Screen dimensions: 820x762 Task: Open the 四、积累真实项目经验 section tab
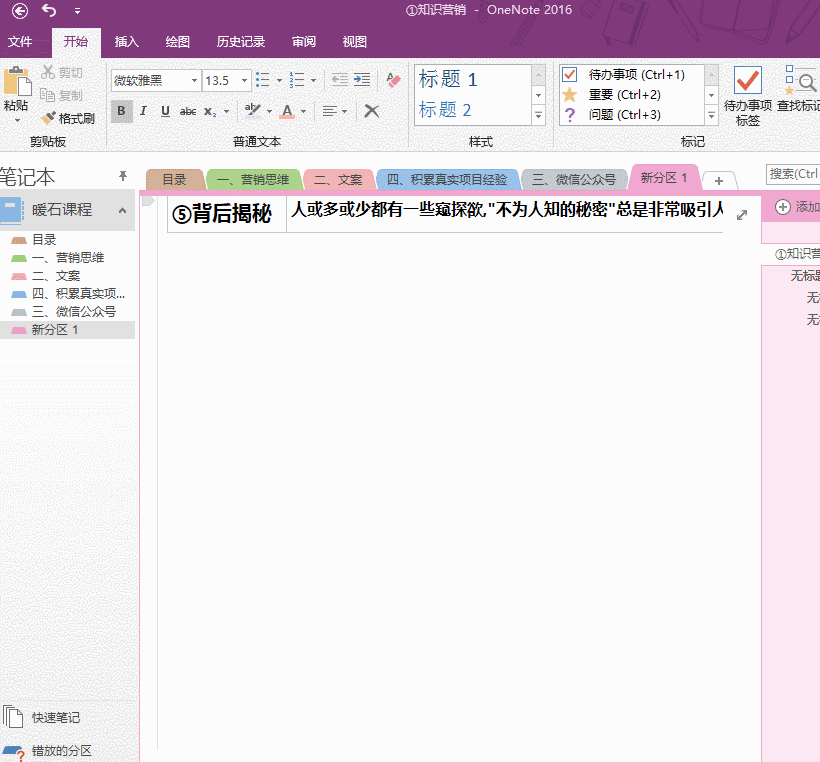[x=447, y=180]
